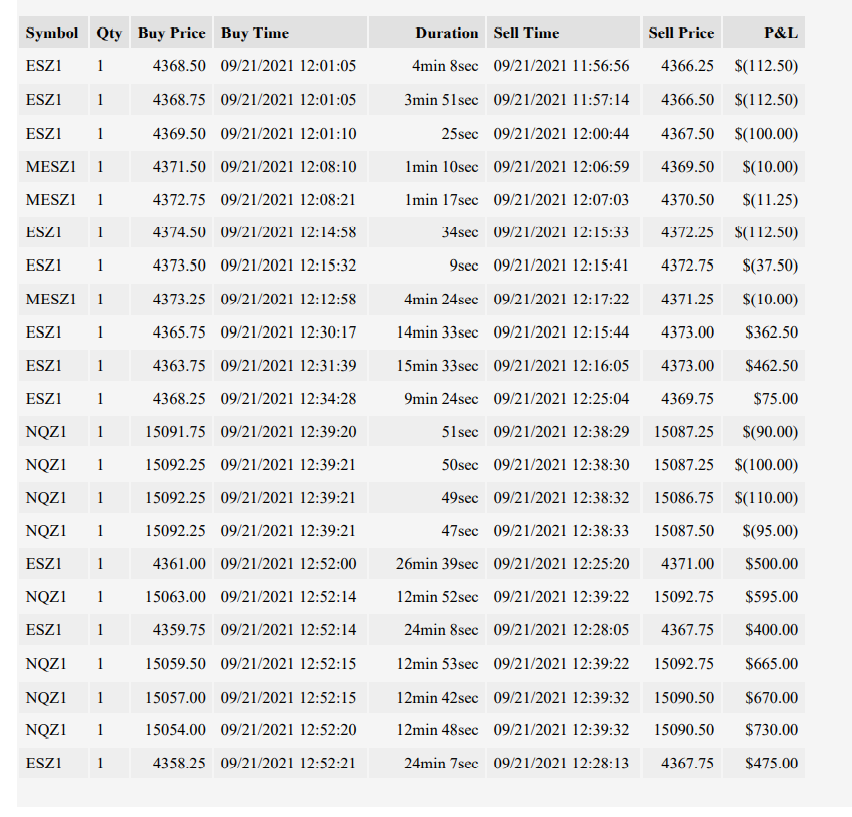Select the 26min 39sec duration cell
The image size is (852, 817).
coord(427,564)
